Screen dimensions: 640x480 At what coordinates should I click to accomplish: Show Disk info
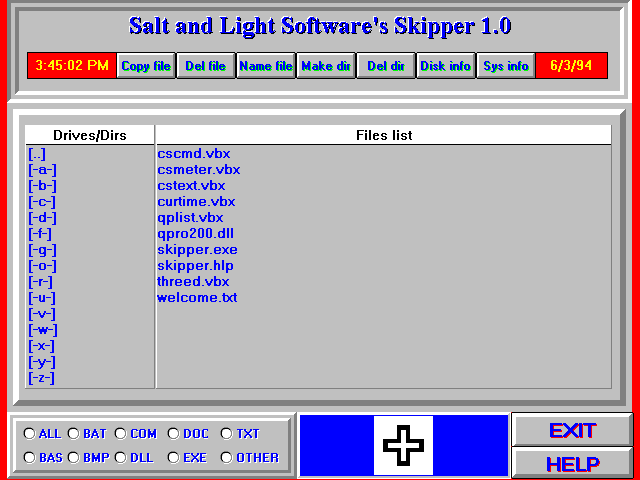446,66
